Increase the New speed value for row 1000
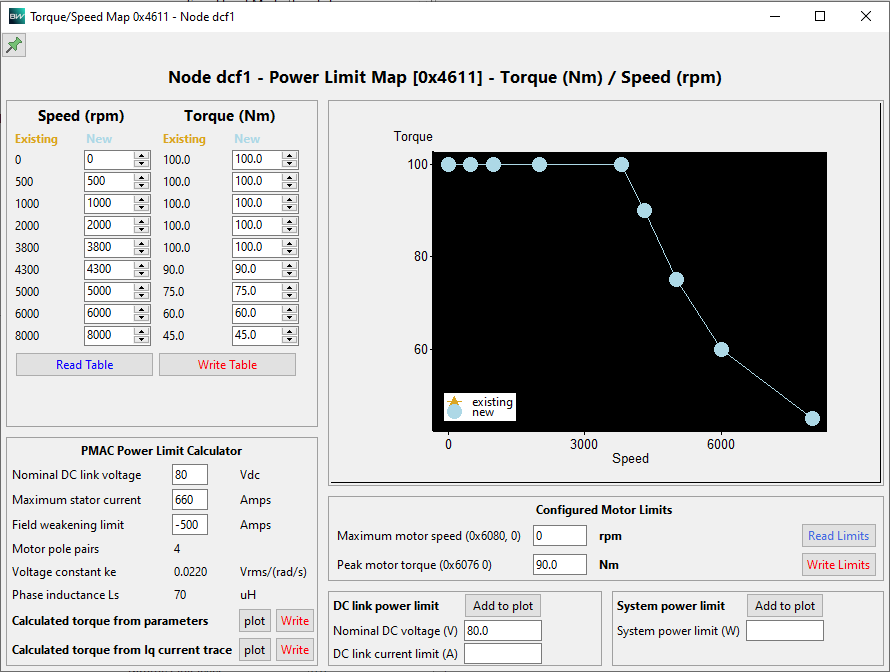Image resolution: width=890 pixels, height=672 pixels. [x=141, y=200]
